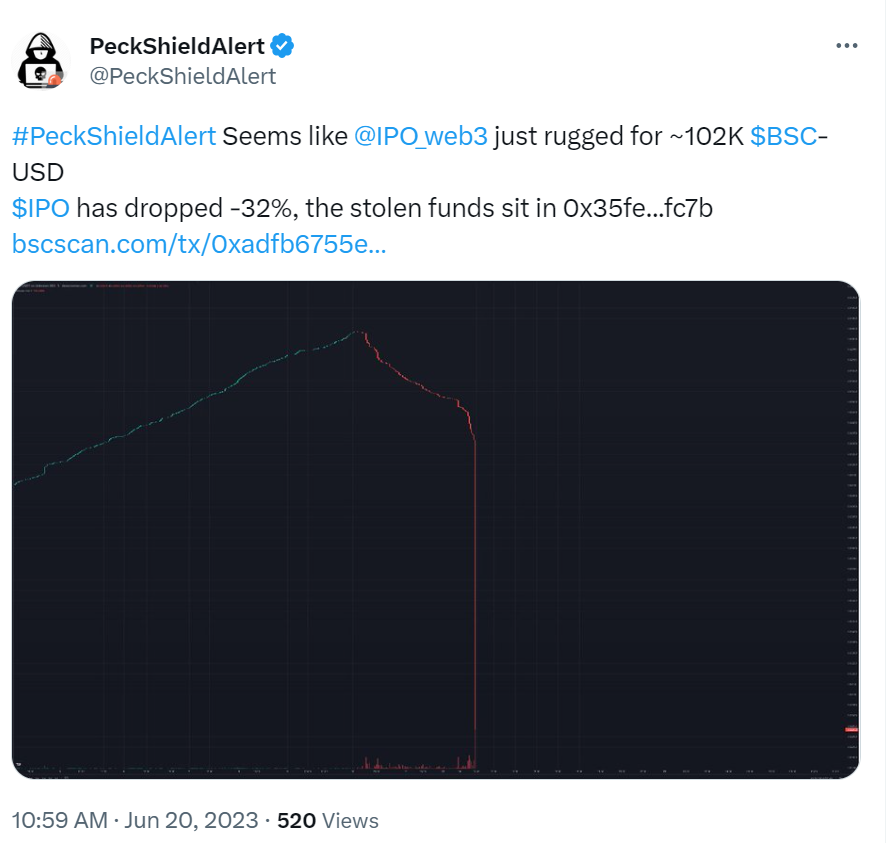Visit the @IPO_web3 mentioned profile
This screenshot has width=887, height=843.
coord(421,137)
